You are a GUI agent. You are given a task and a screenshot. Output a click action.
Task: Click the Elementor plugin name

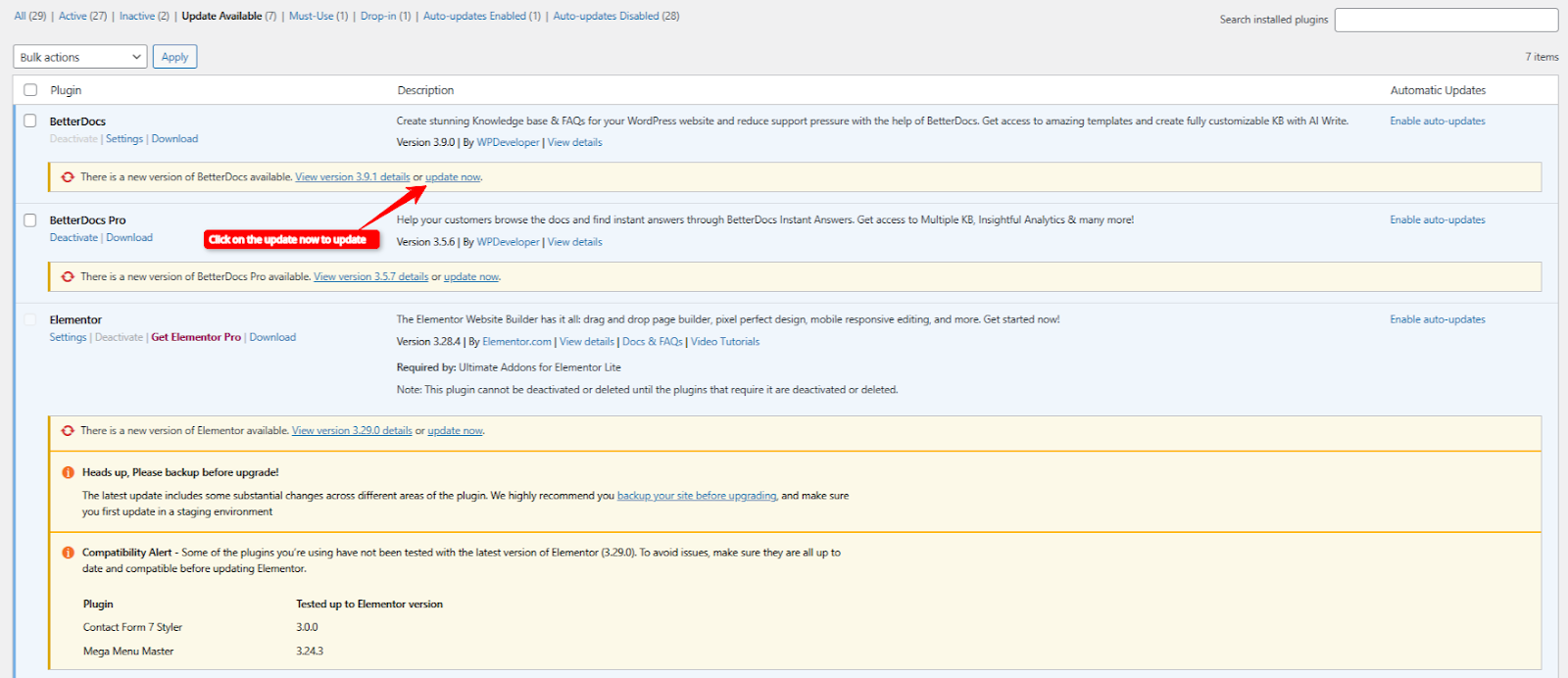[75, 320]
